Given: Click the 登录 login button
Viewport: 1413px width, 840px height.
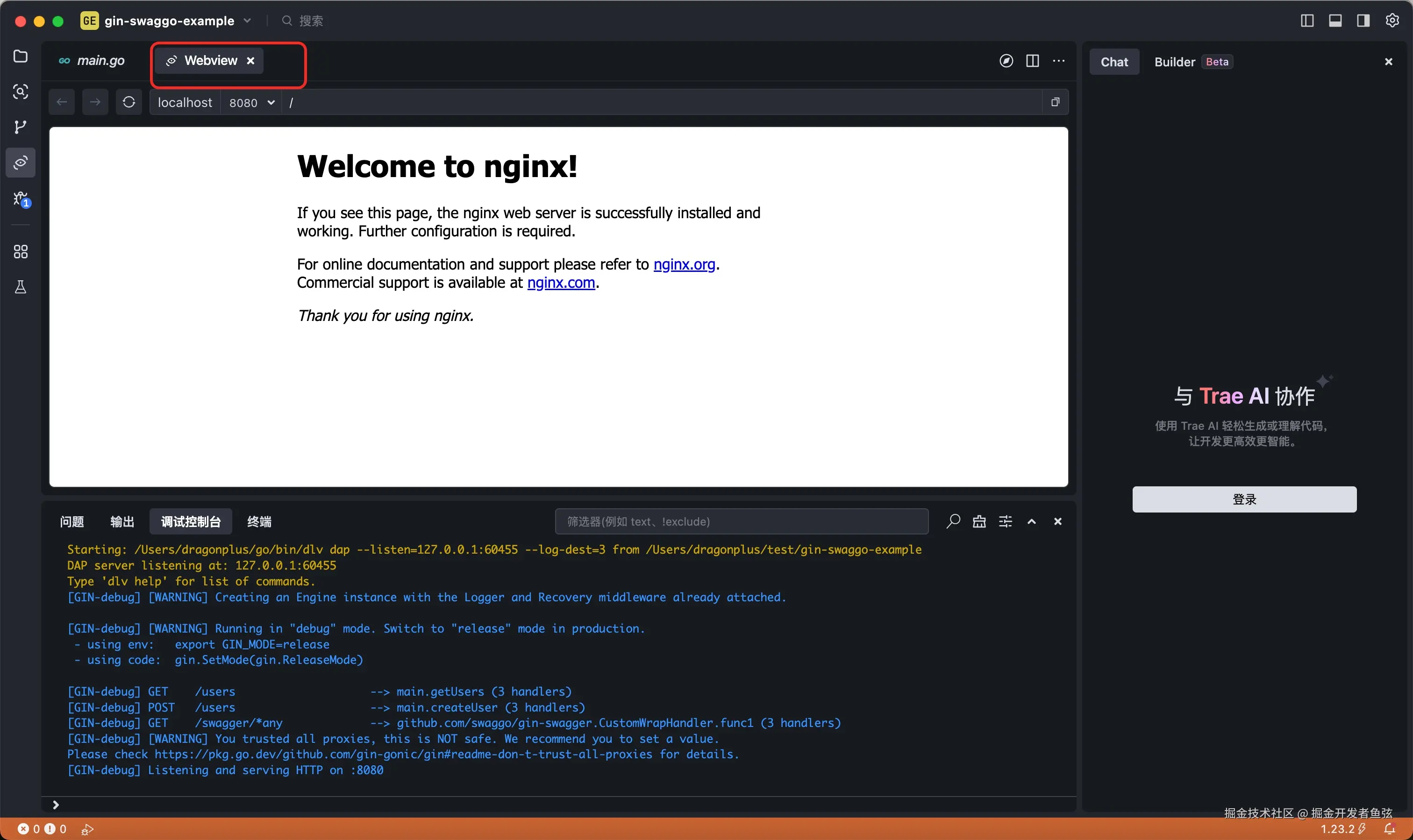Looking at the screenshot, I should 1244,499.
